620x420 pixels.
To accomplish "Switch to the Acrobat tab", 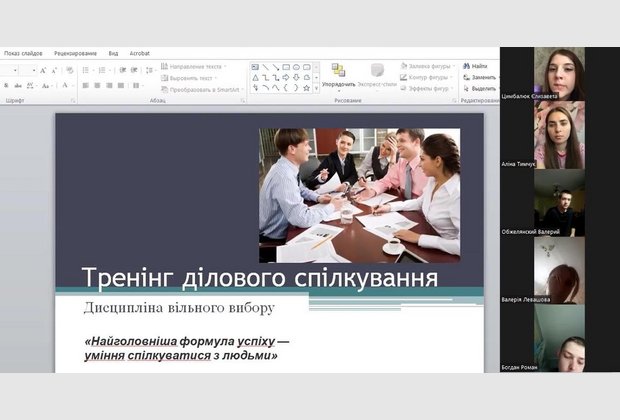I will point(140,53).
